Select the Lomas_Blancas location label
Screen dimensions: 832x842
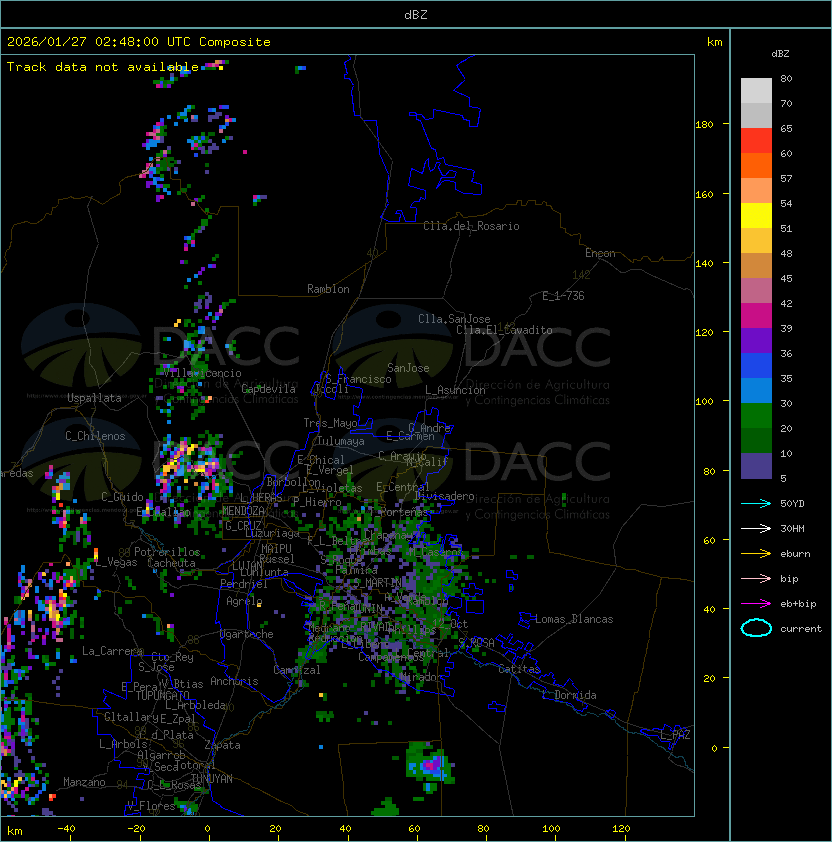point(574,619)
